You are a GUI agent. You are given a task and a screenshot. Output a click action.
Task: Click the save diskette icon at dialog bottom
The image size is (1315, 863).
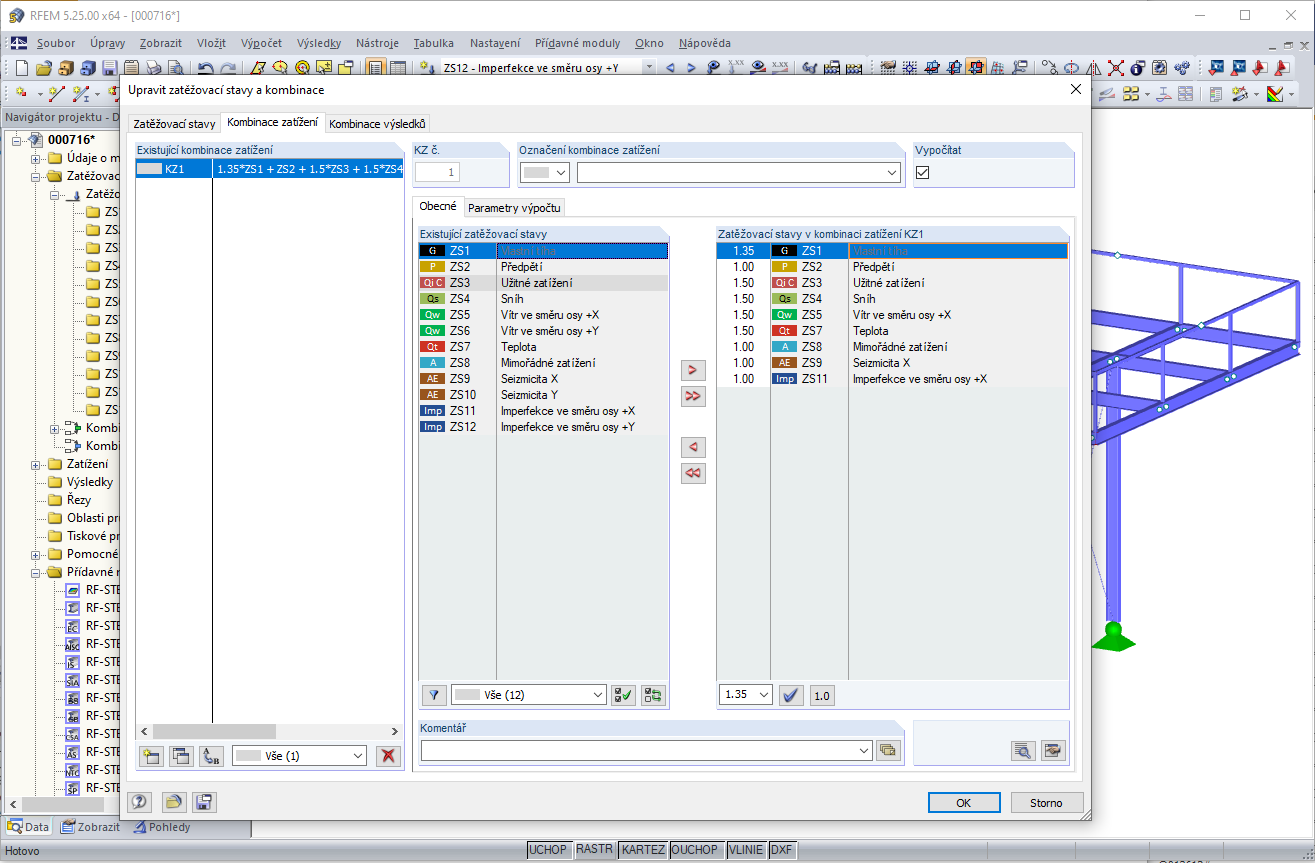pyautogui.click(x=204, y=802)
